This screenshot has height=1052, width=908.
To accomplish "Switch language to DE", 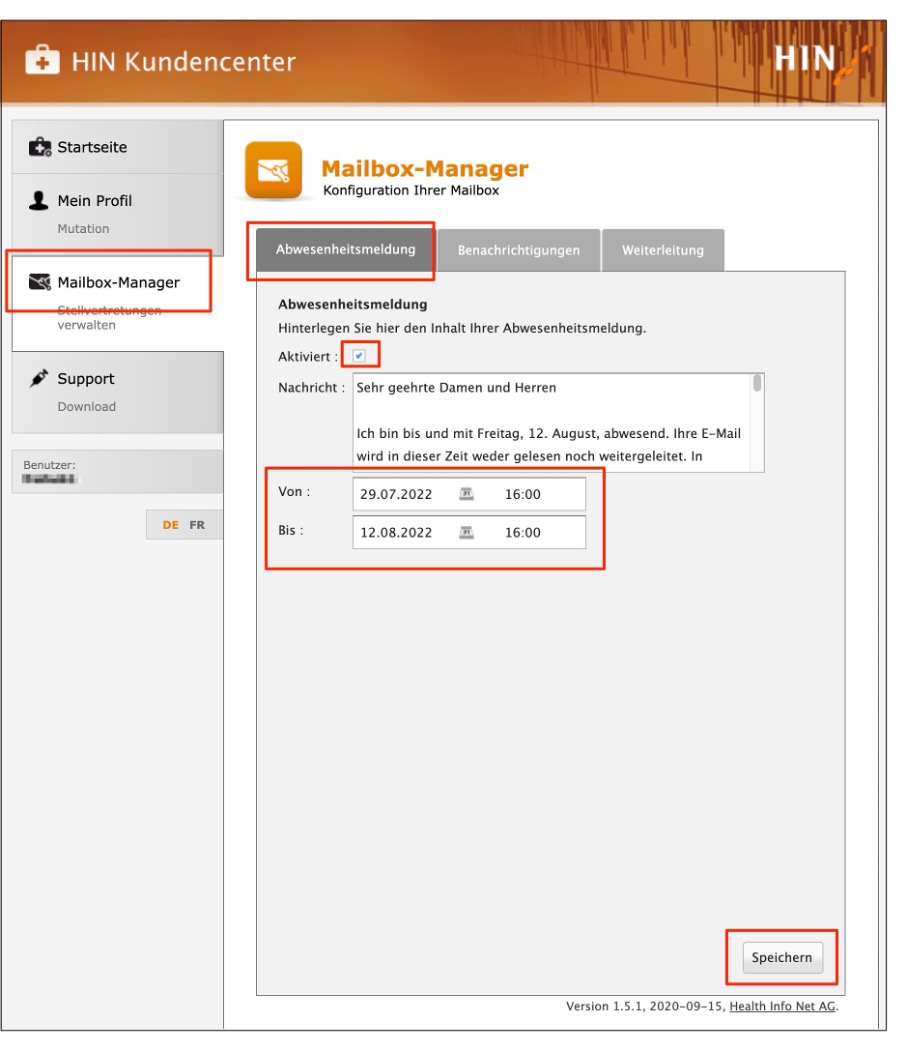I will pyautogui.click(x=170, y=525).
